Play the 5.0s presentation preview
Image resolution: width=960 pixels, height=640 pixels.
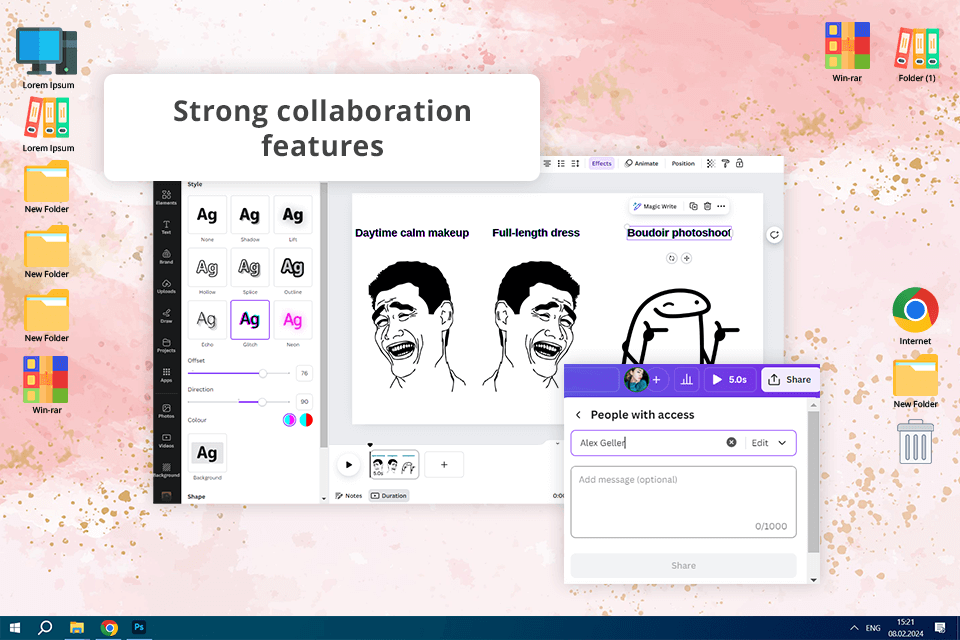(x=729, y=380)
